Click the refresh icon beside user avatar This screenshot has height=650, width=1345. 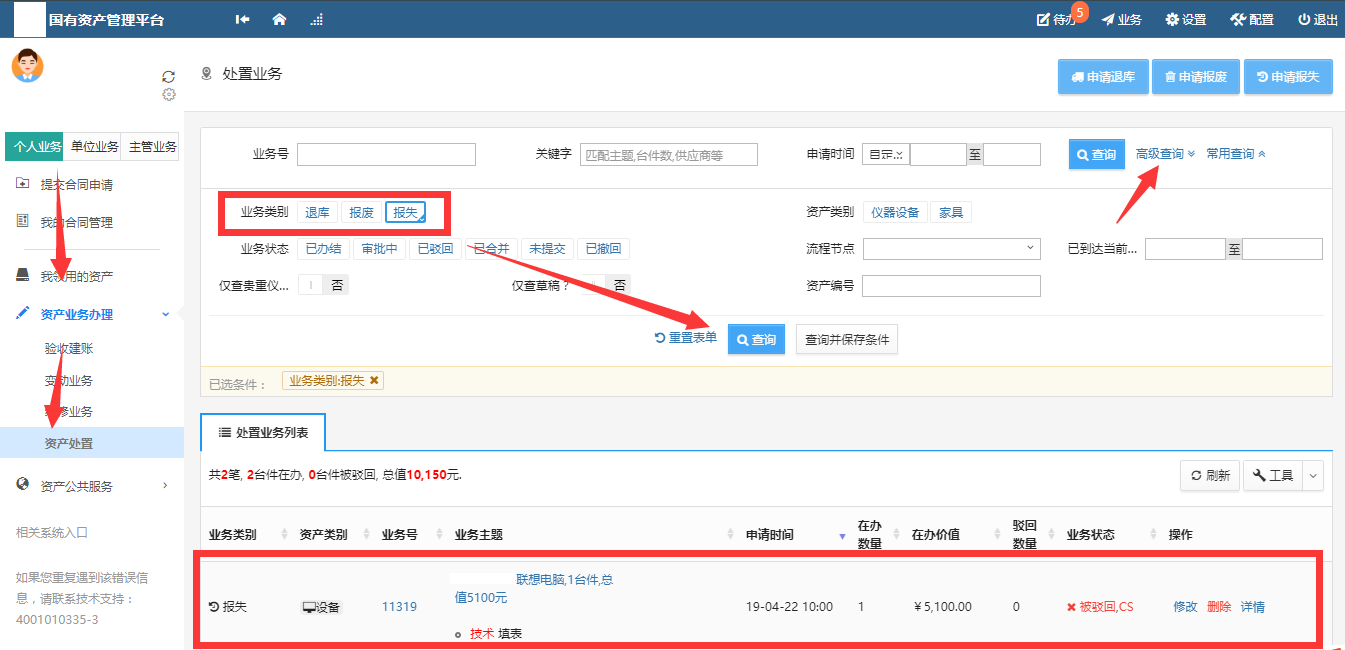[168, 77]
